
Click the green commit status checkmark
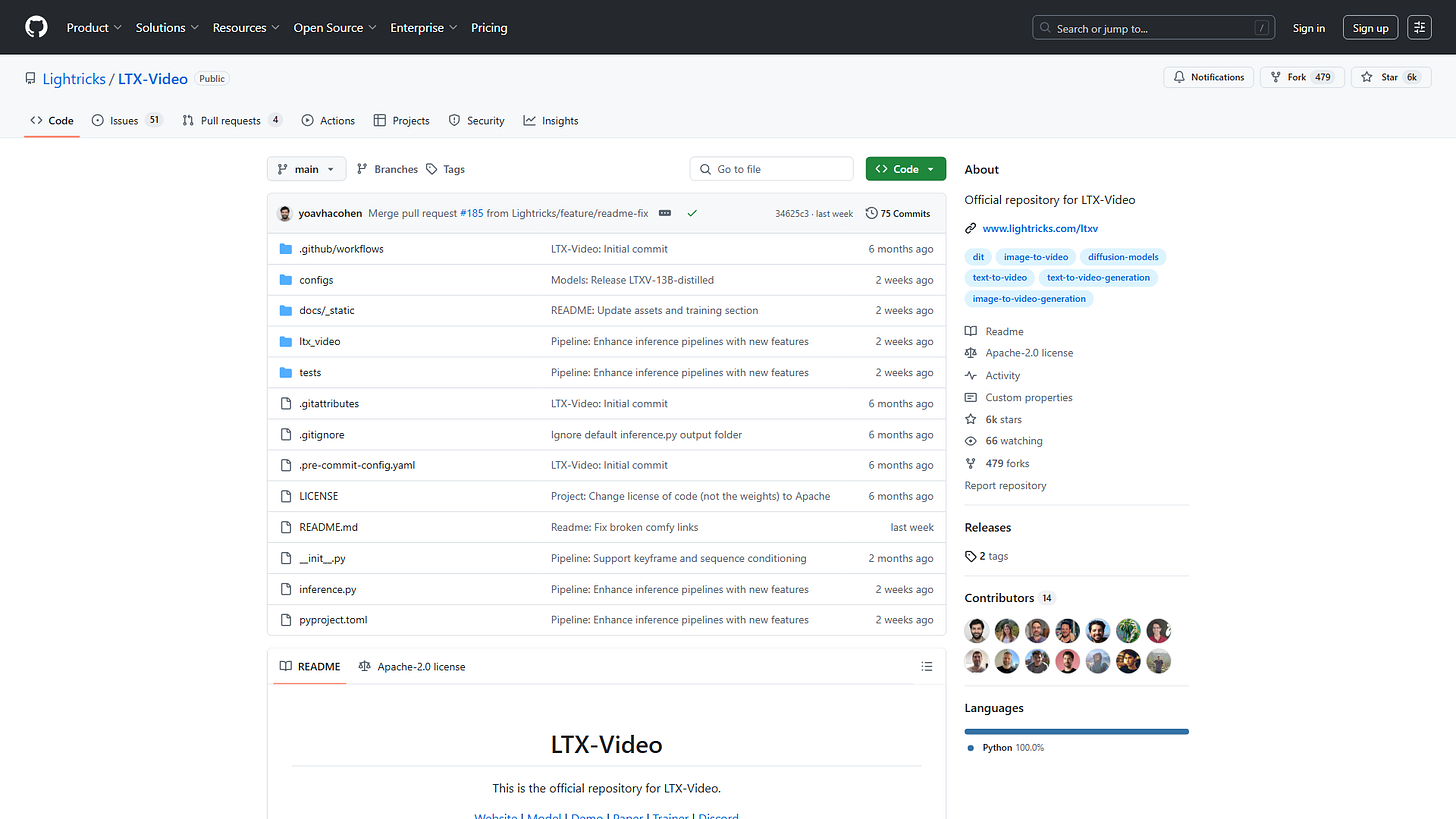[692, 213]
